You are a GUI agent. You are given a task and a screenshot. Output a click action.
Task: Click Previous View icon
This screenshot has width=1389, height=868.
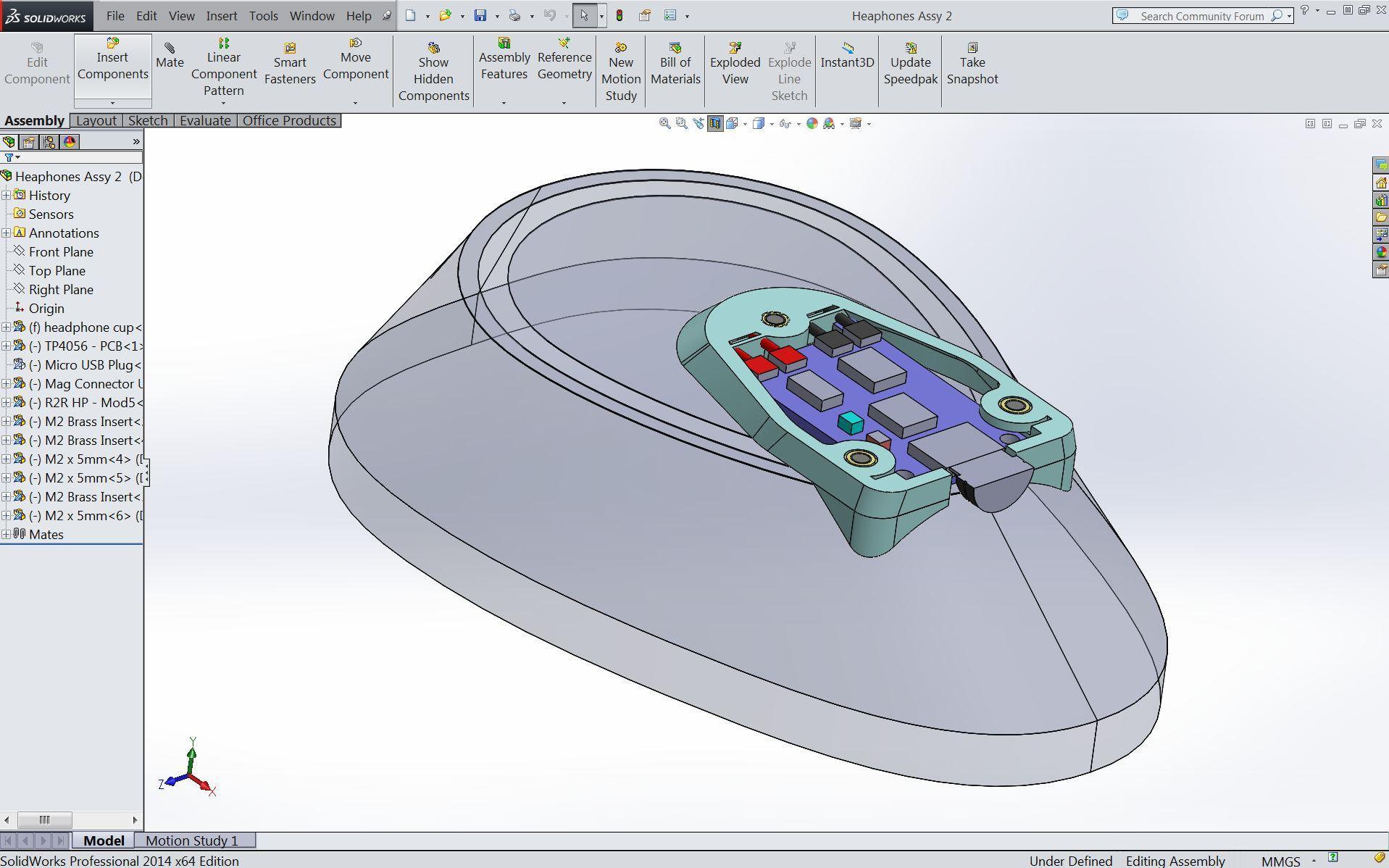(698, 124)
